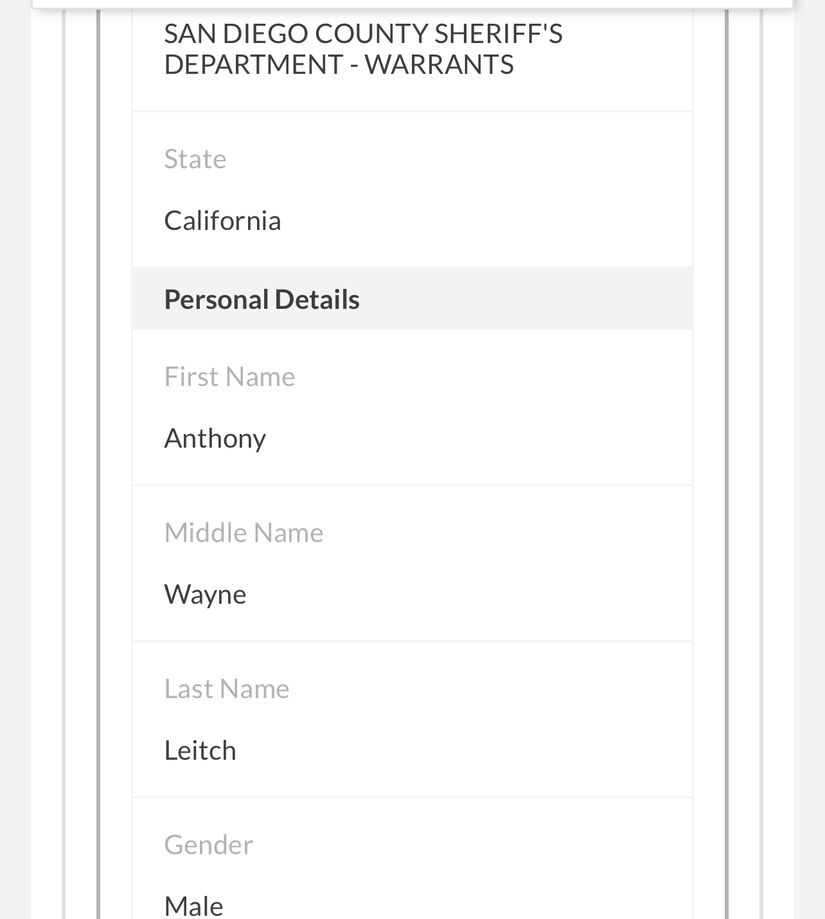
Task: Select the middle name value Wayne
Action: coord(205,595)
